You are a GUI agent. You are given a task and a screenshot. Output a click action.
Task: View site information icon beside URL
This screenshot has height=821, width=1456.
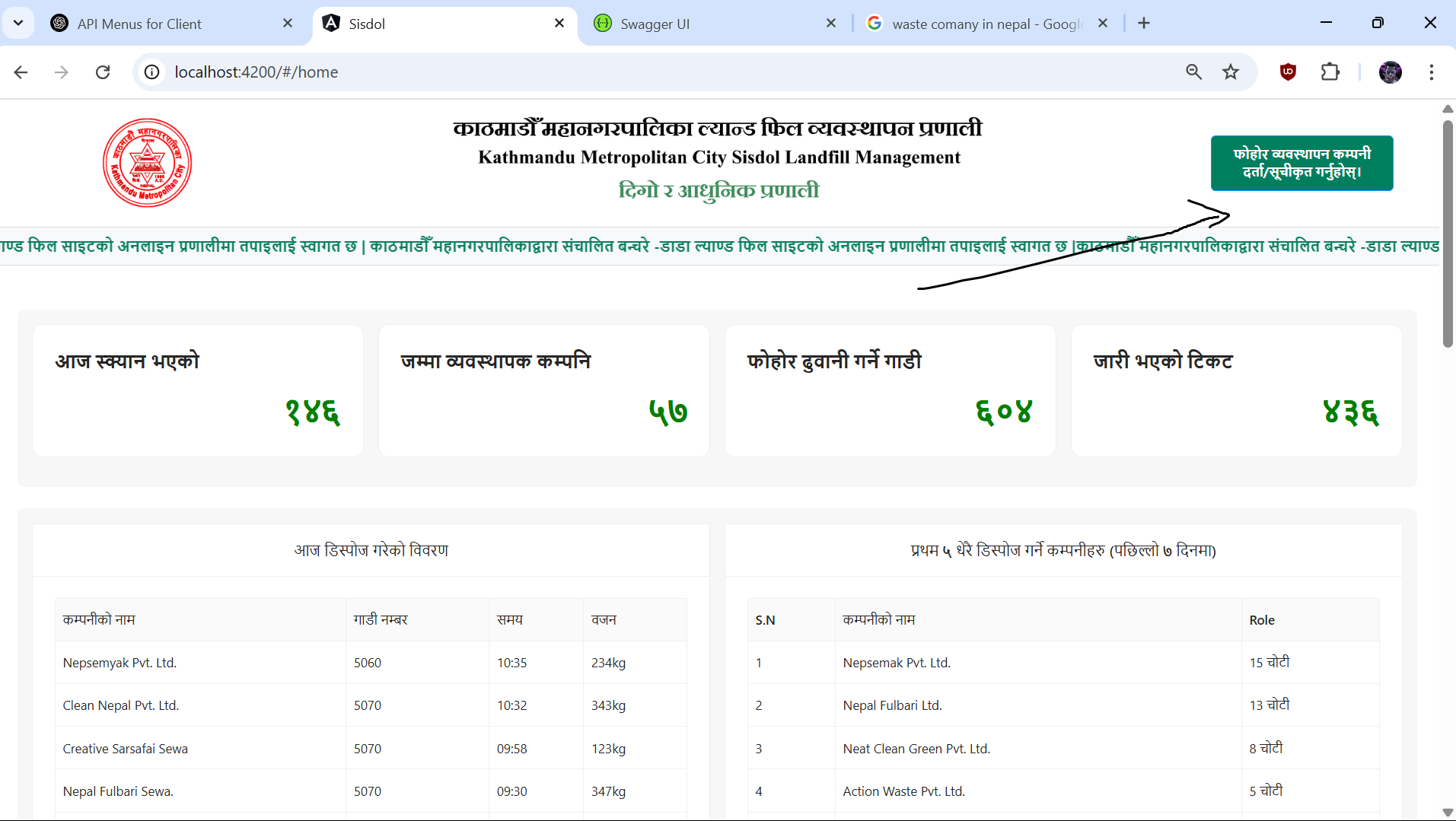click(x=152, y=72)
